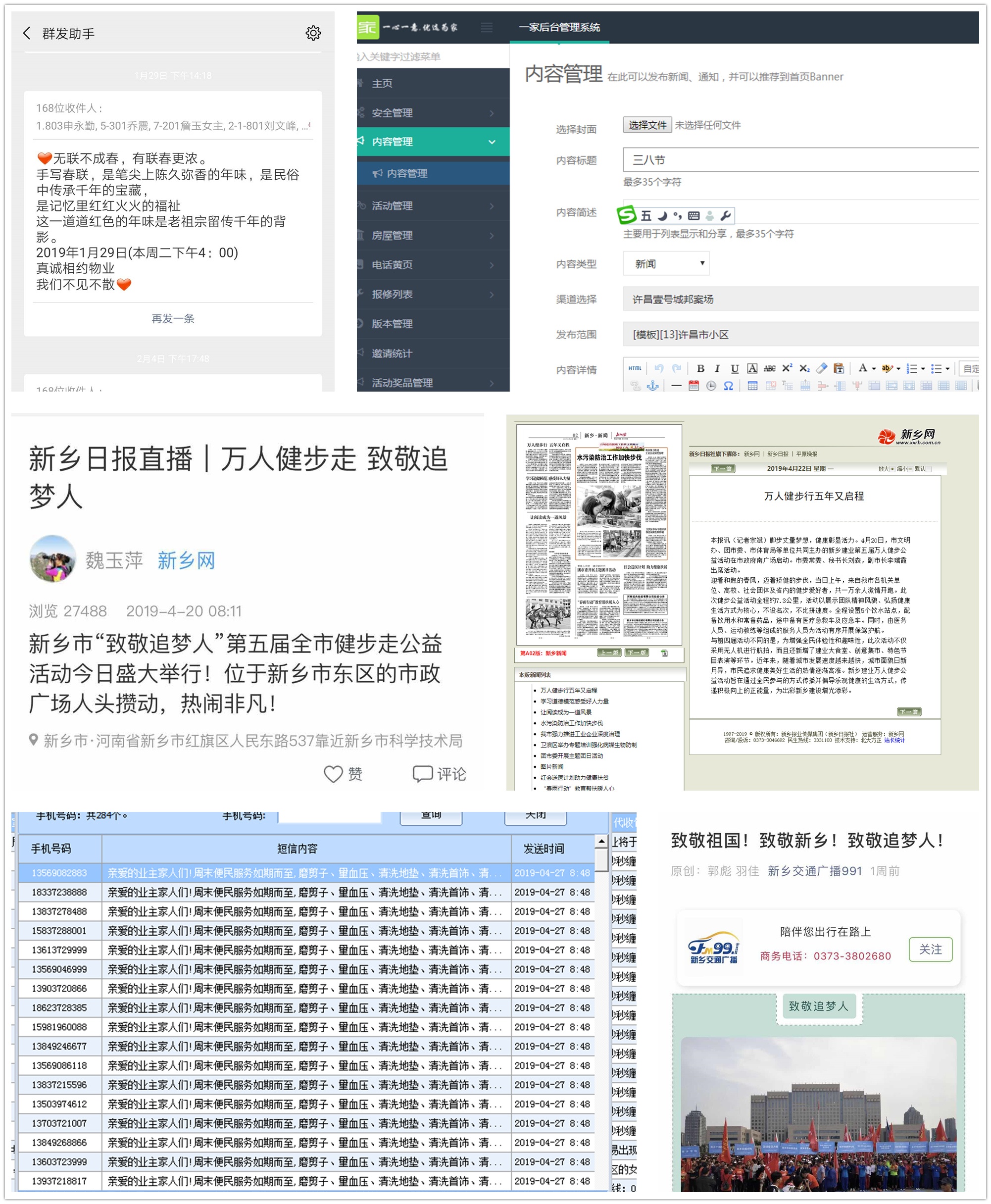Open the 内容类型 新闻 dropdown
Viewport: 991px width, 1204px height.
click(666, 264)
